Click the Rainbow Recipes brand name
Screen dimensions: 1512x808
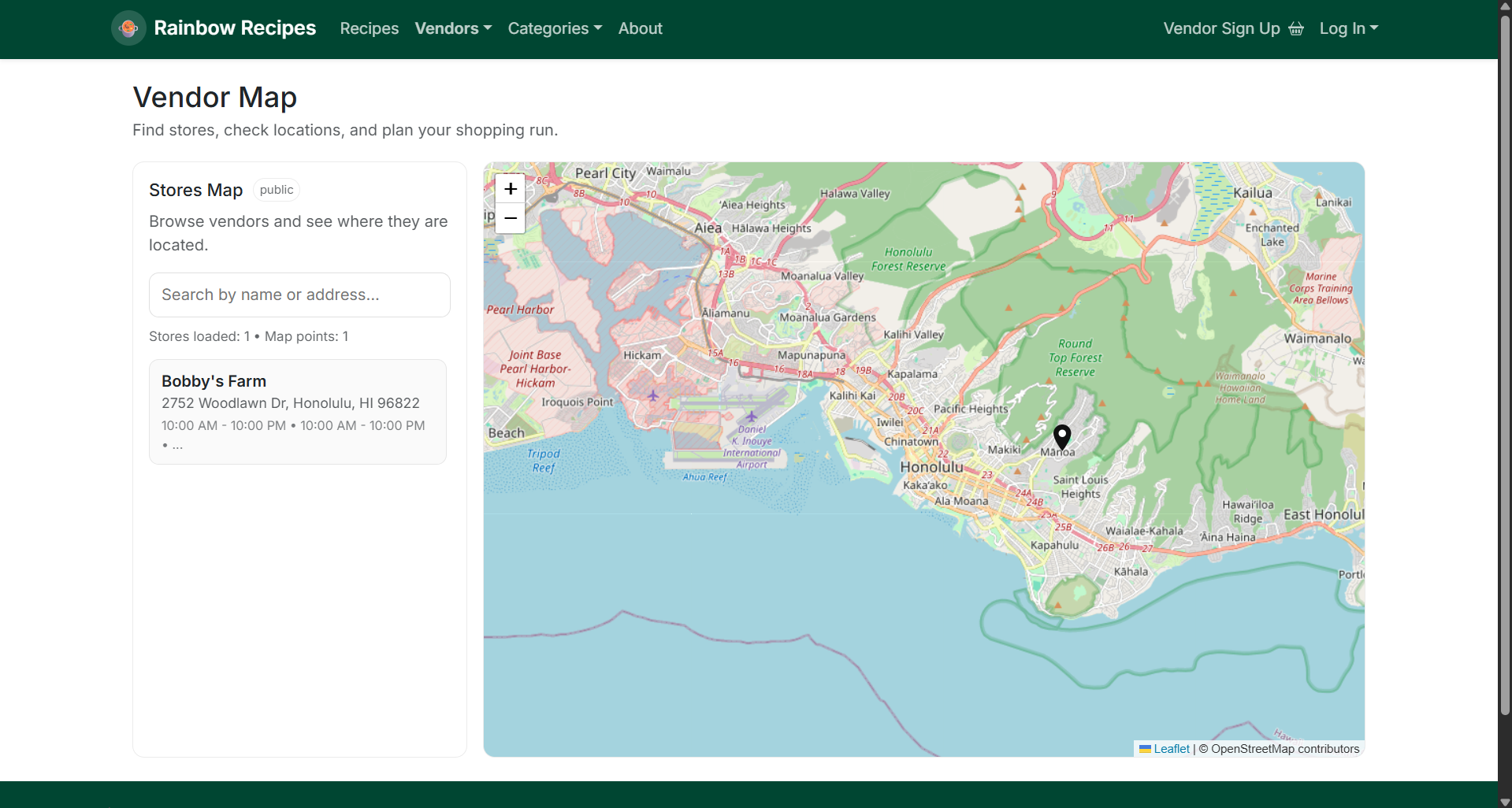click(235, 28)
